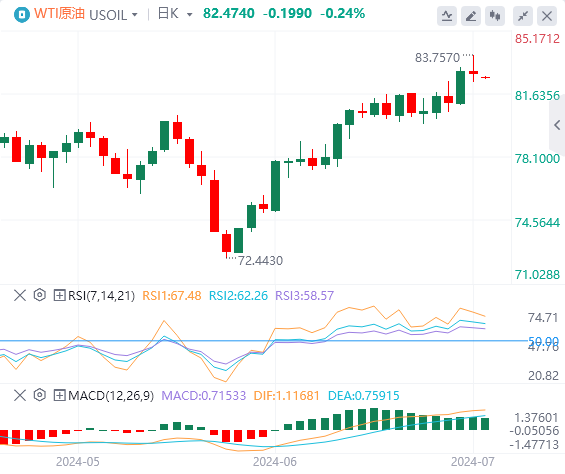Remove the MACD indicator panel
The height and width of the screenshot is (474, 565).
[x=20, y=395]
